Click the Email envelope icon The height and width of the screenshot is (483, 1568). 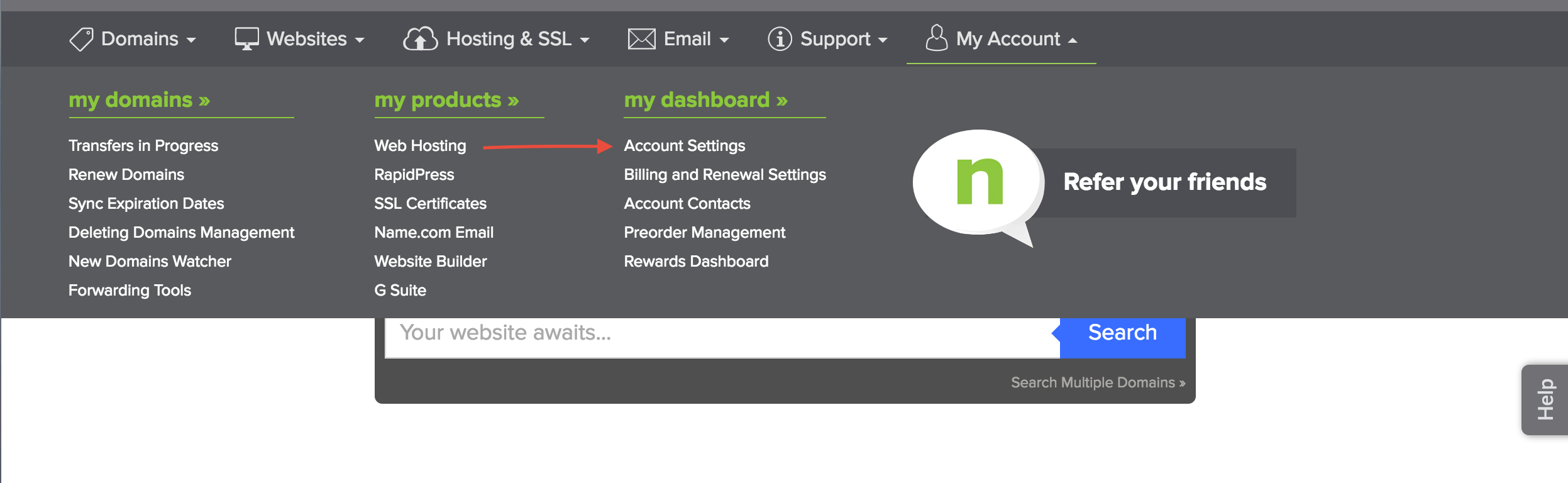click(x=641, y=39)
